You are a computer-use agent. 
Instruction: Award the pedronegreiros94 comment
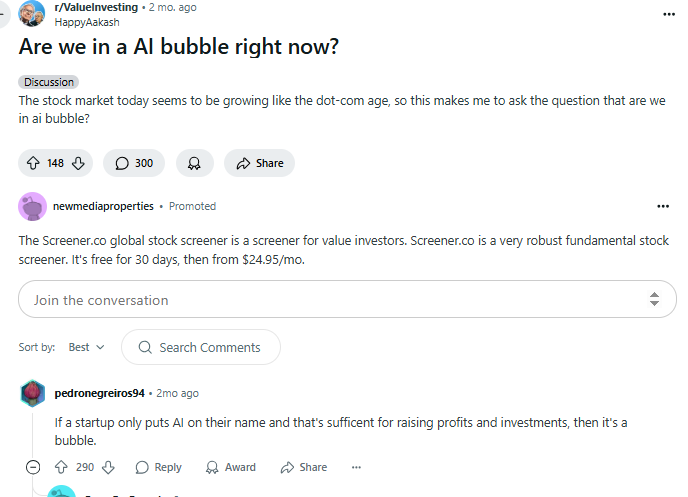click(230, 467)
